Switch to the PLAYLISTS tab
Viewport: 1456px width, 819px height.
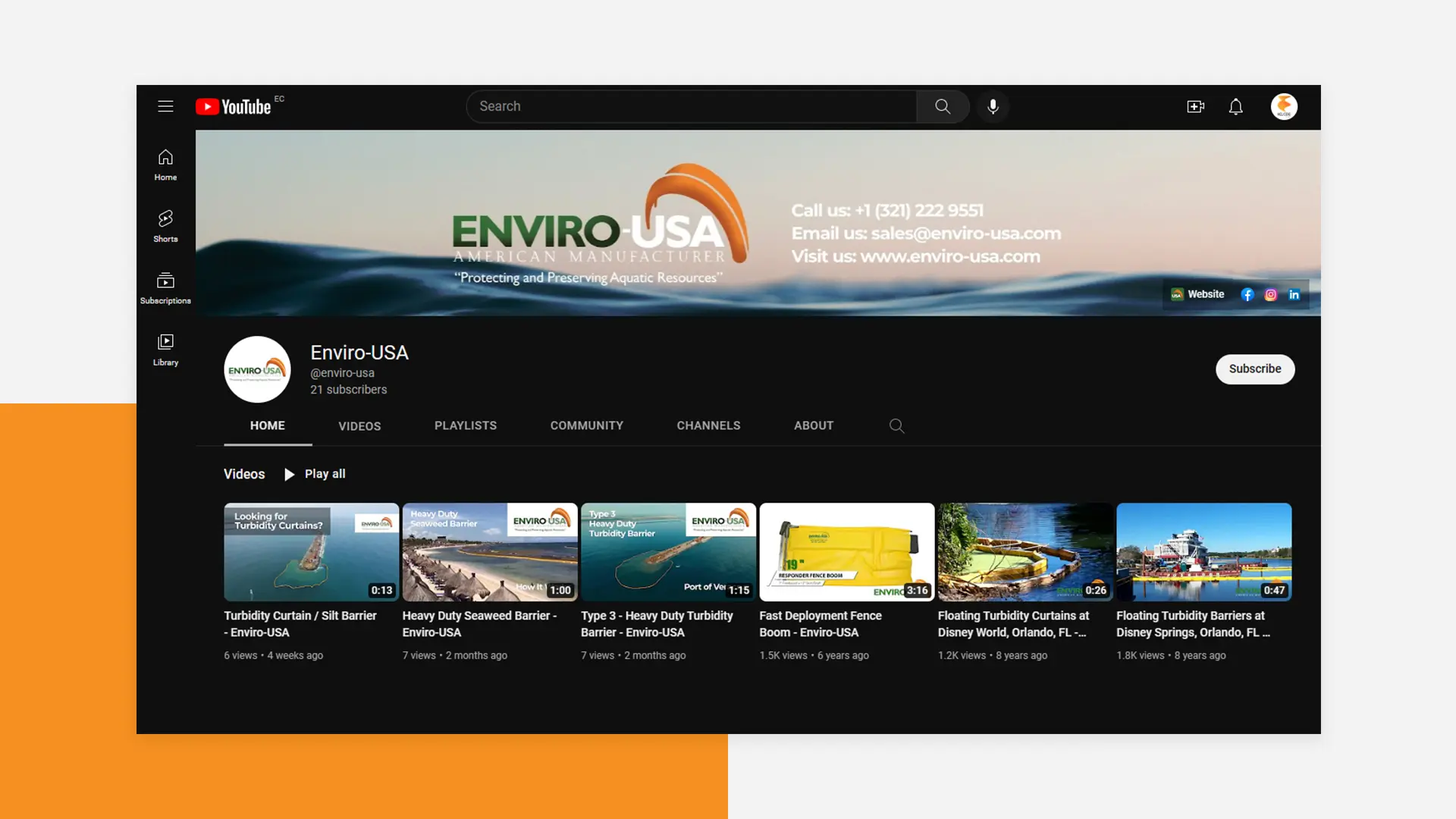click(466, 425)
